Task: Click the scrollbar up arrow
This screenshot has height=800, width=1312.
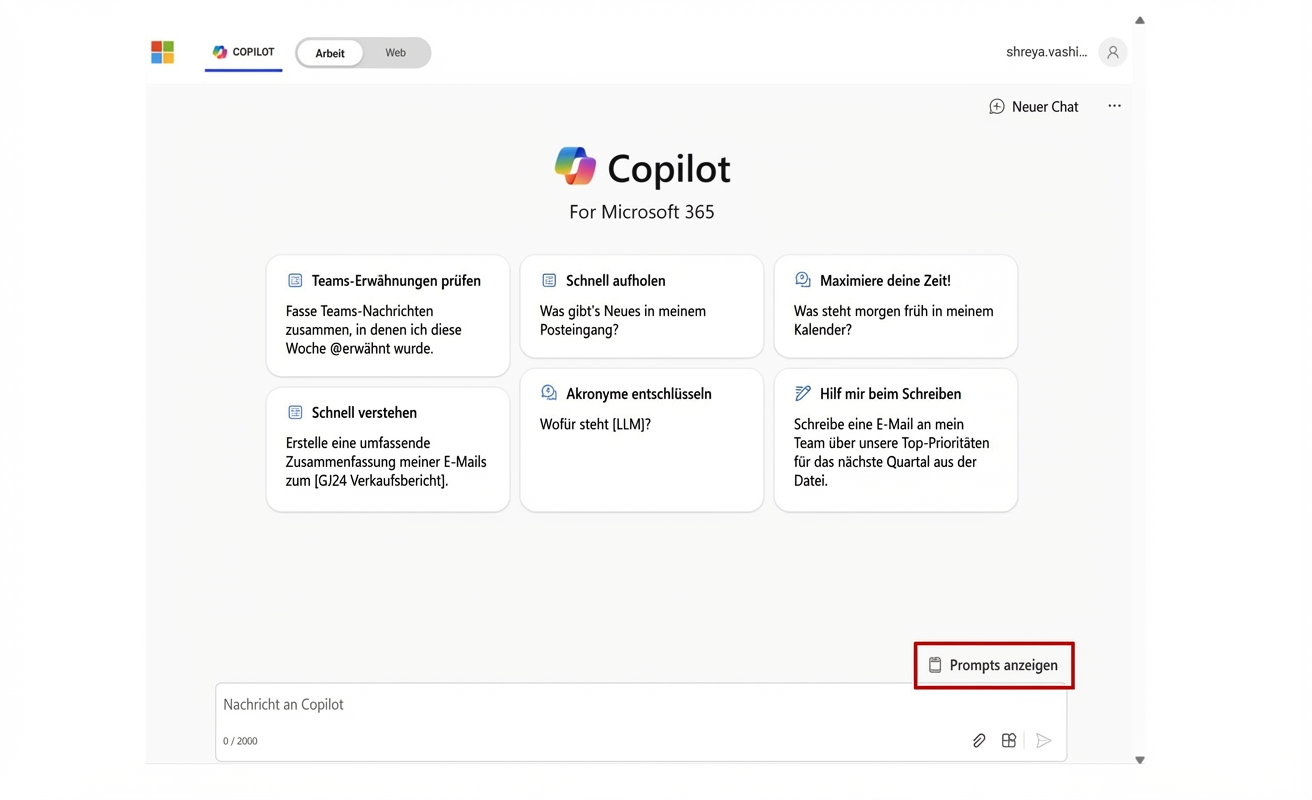Action: click(x=1139, y=20)
